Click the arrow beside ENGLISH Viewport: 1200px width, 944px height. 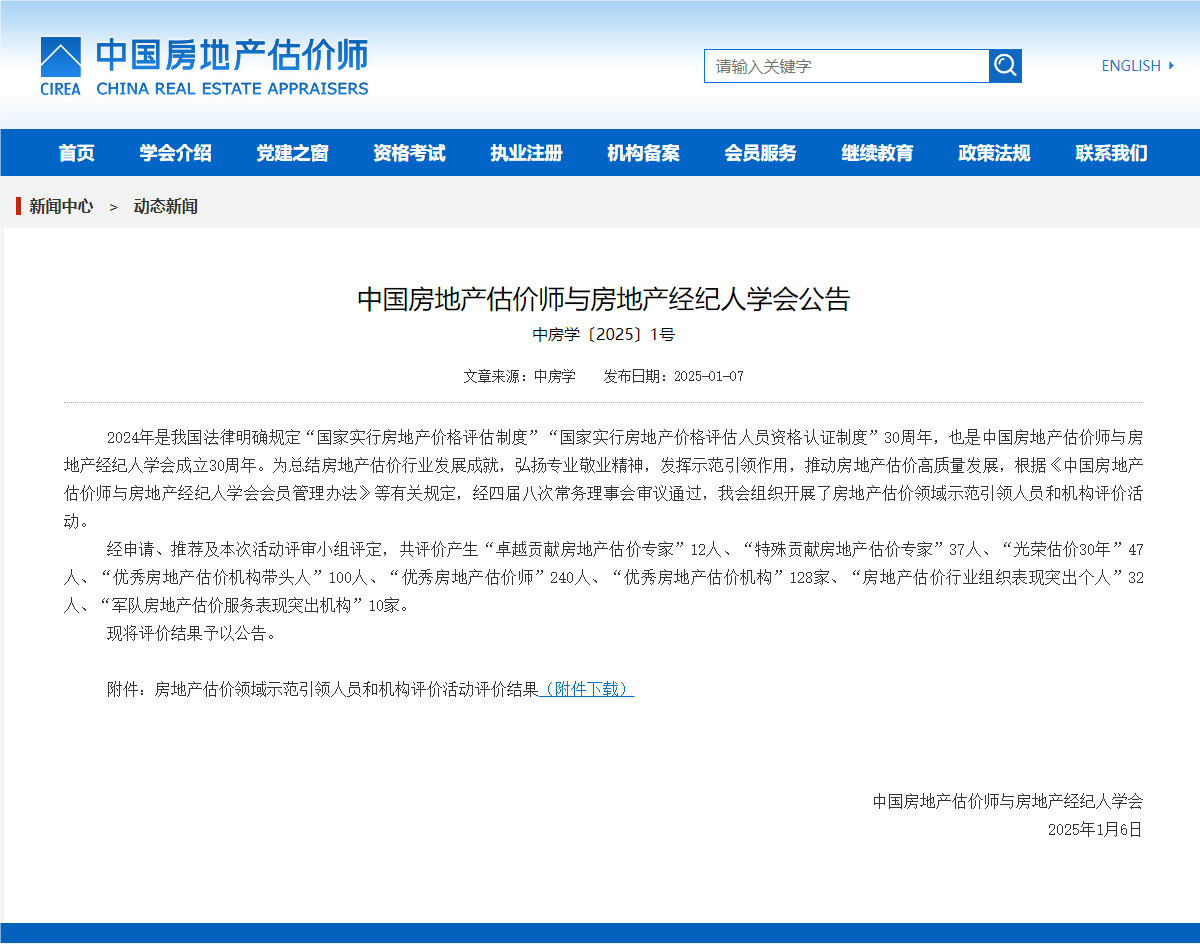[1171, 66]
